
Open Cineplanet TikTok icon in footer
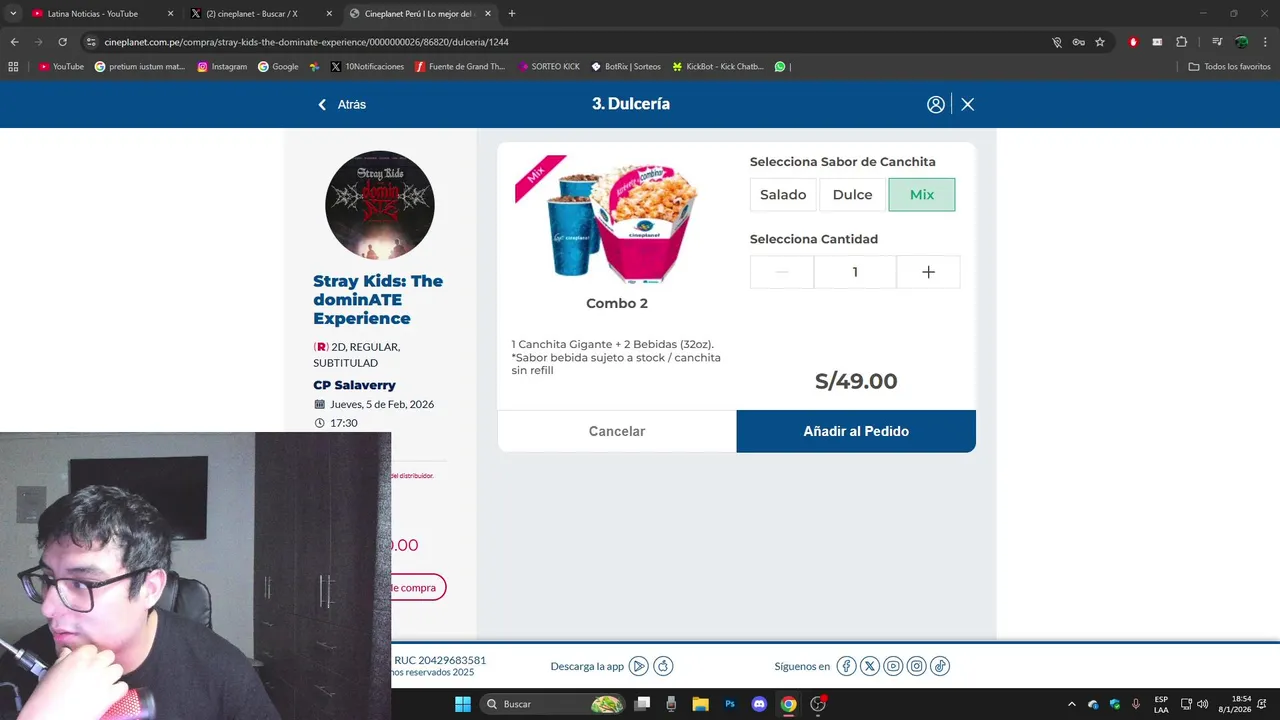point(940,666)
